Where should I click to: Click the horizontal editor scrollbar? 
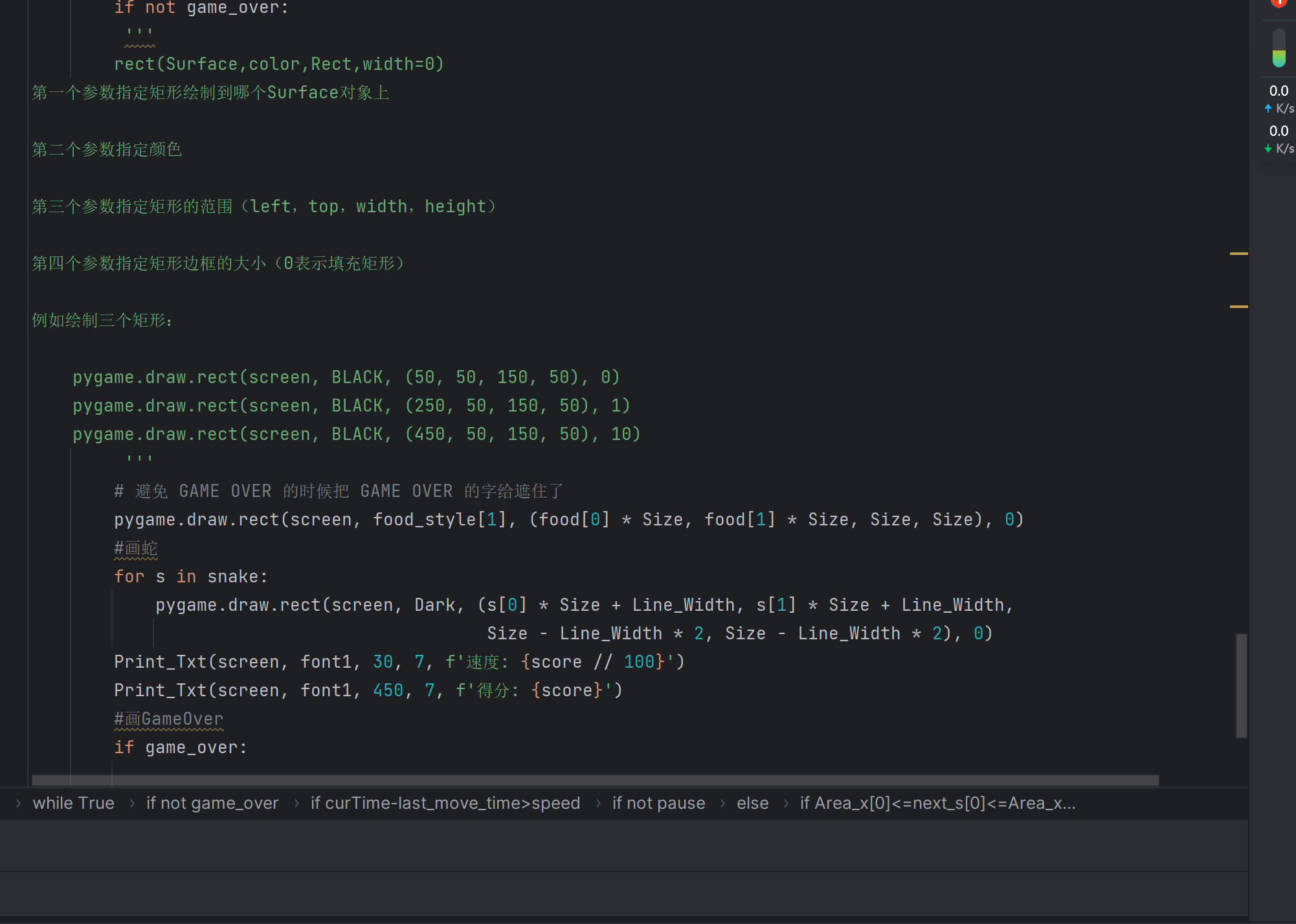[x=595, y=780]
